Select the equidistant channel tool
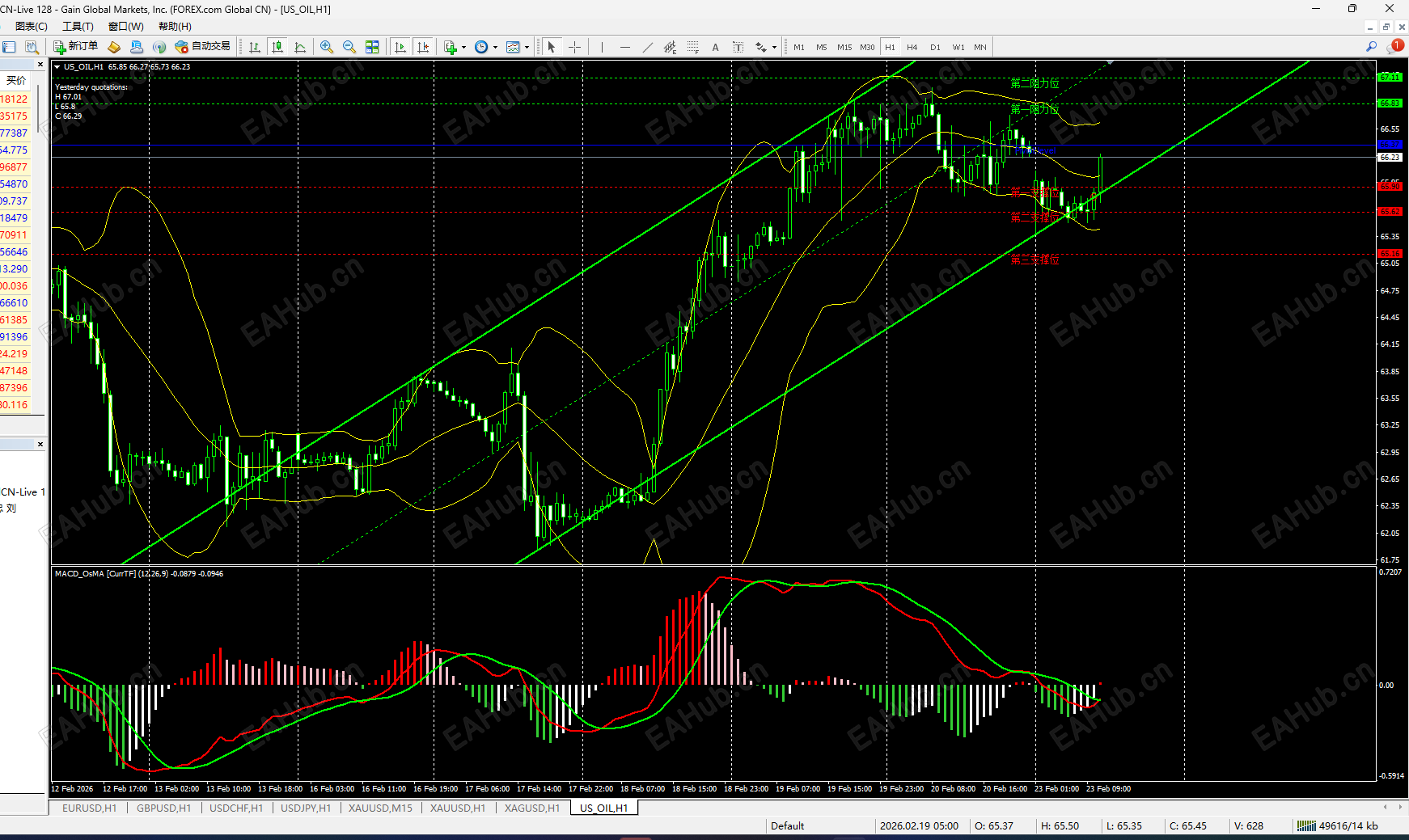The image size is (1409, 840). [x=670, y=47]
